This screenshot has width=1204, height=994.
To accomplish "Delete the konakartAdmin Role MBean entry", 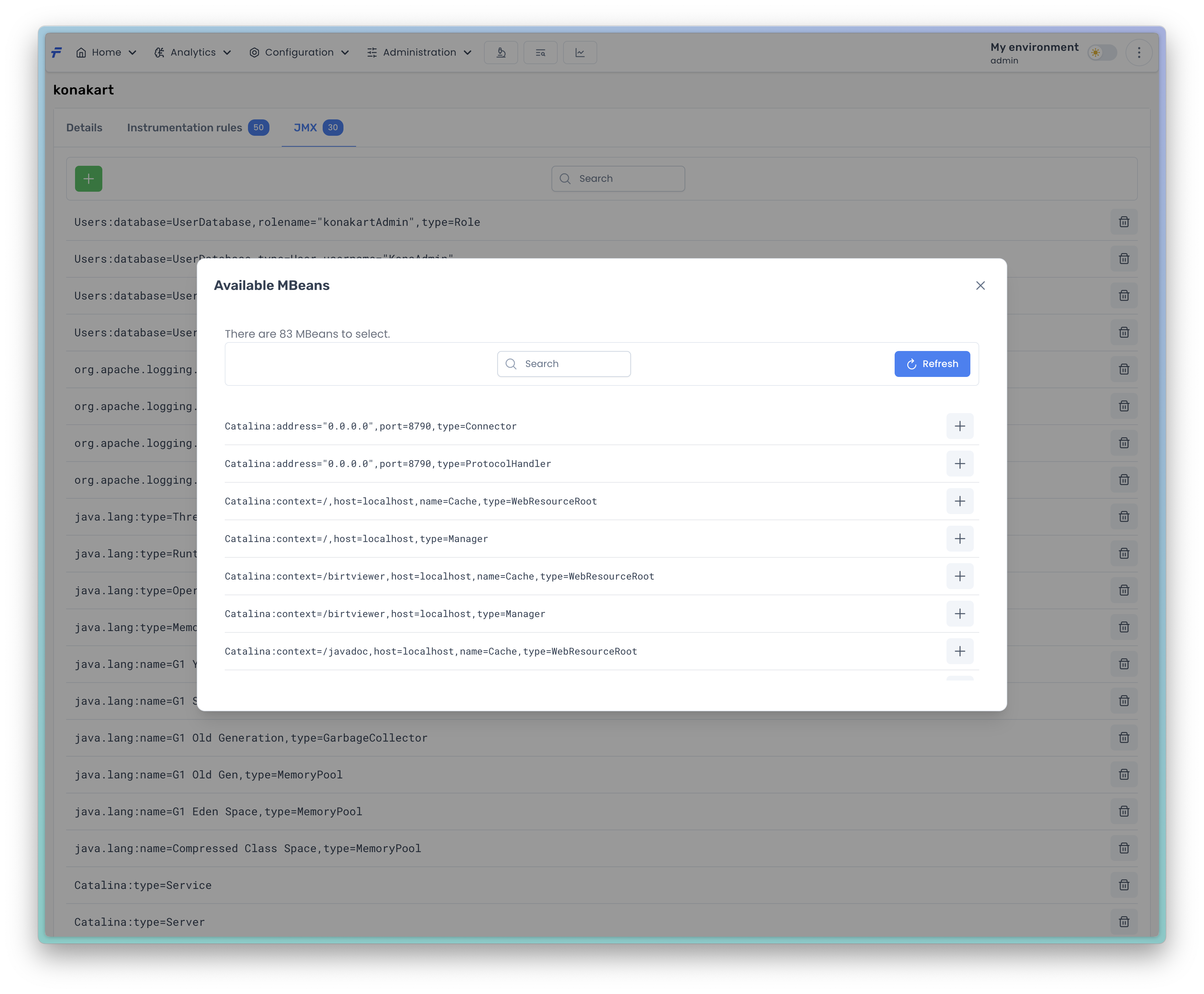I will [x=1124, y=222].
